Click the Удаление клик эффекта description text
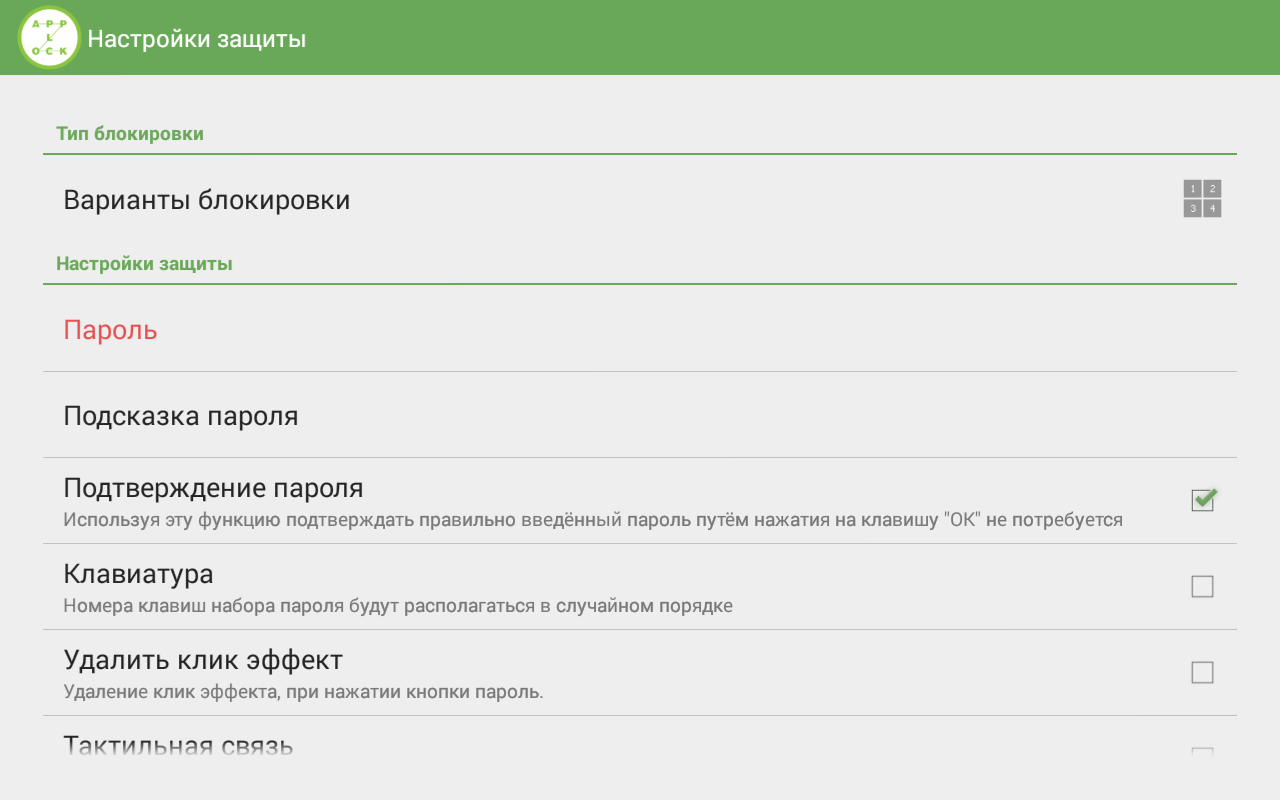The image size is (1280, 800). (x=303, y=692)
